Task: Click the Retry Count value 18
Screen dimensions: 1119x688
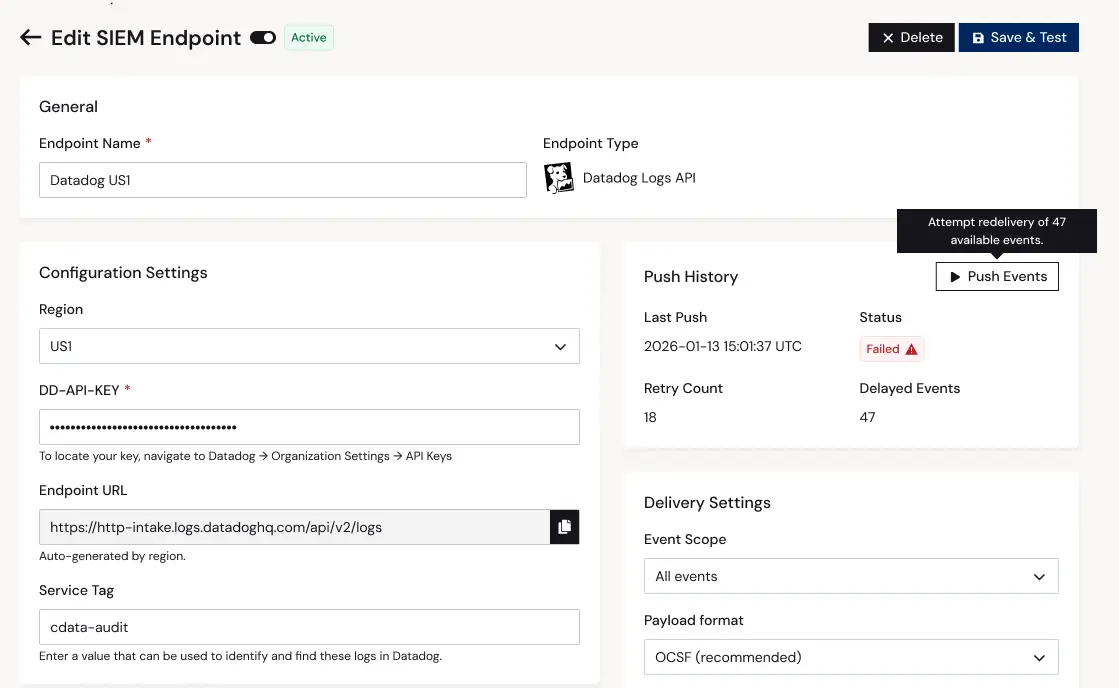Action: [650, 417]
